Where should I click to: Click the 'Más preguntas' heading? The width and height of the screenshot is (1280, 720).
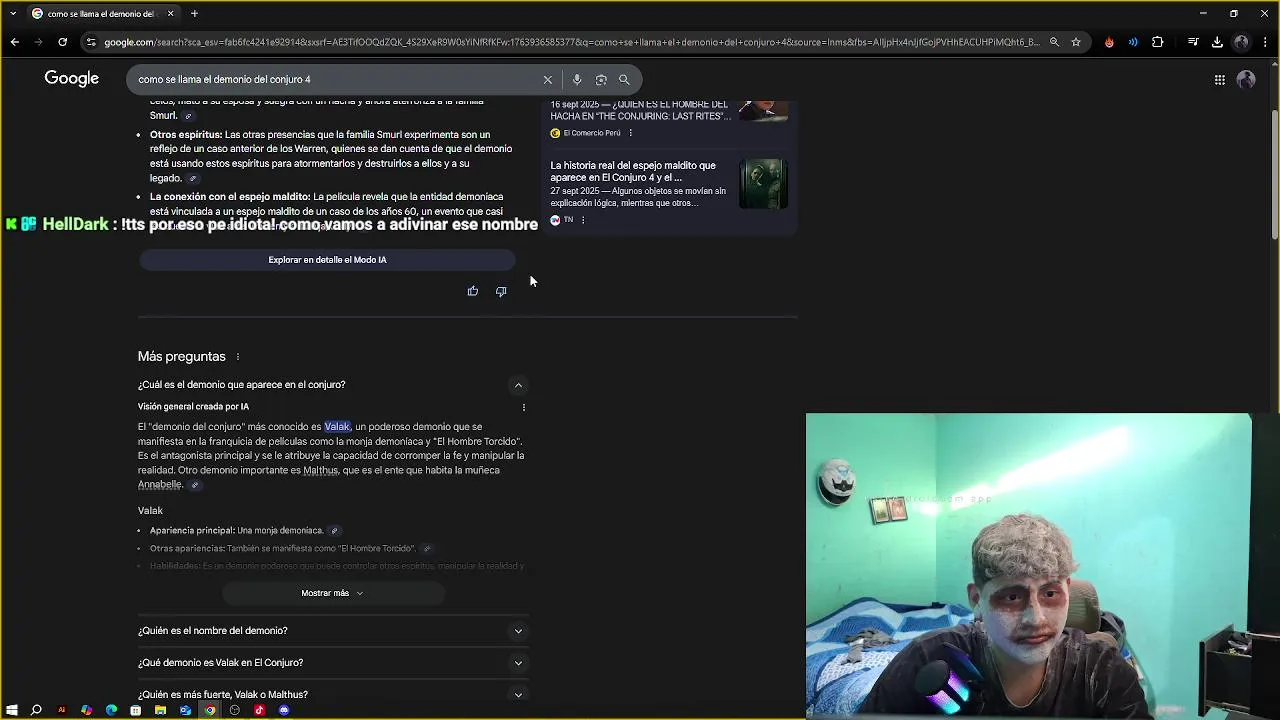click(x=182, y=357)
